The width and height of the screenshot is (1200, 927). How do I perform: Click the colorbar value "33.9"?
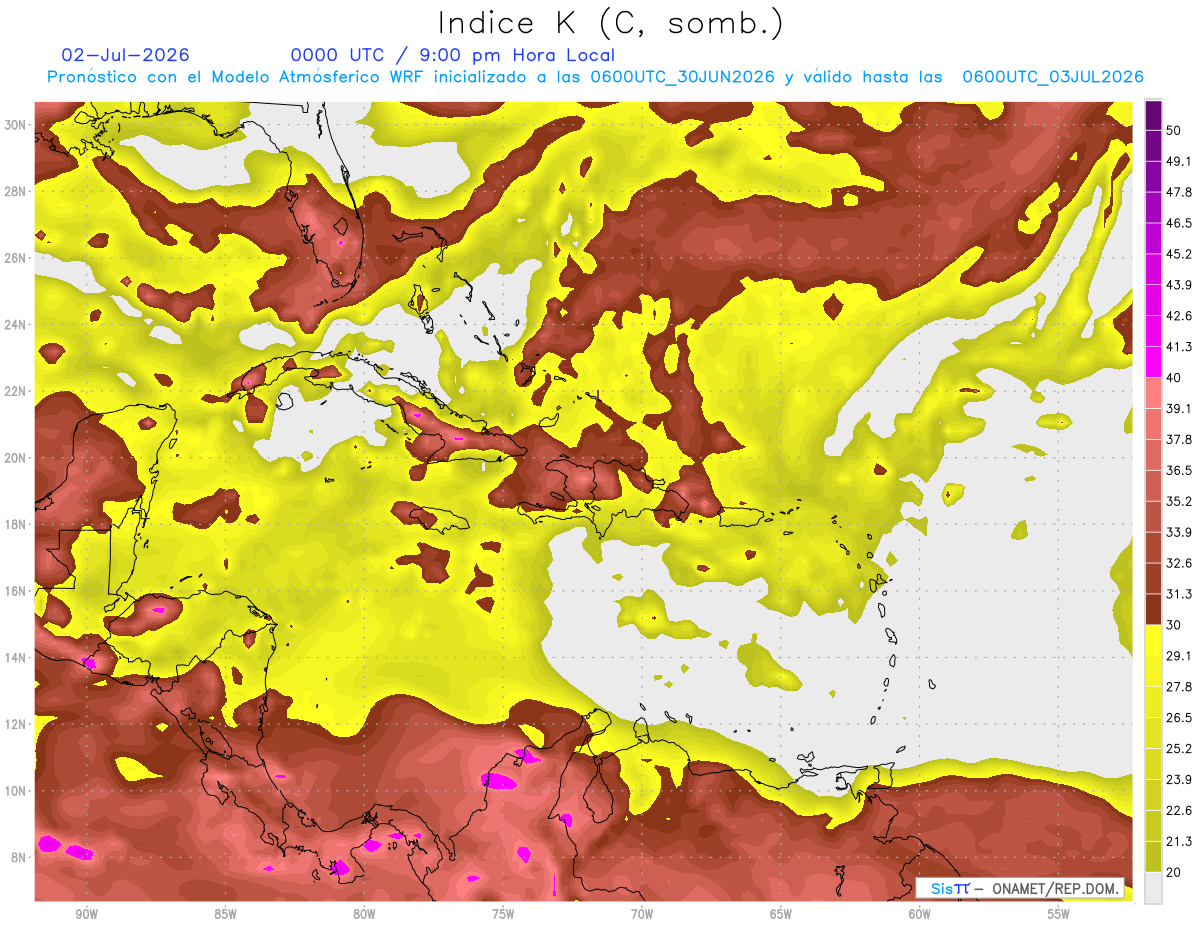coord(1178,532)
